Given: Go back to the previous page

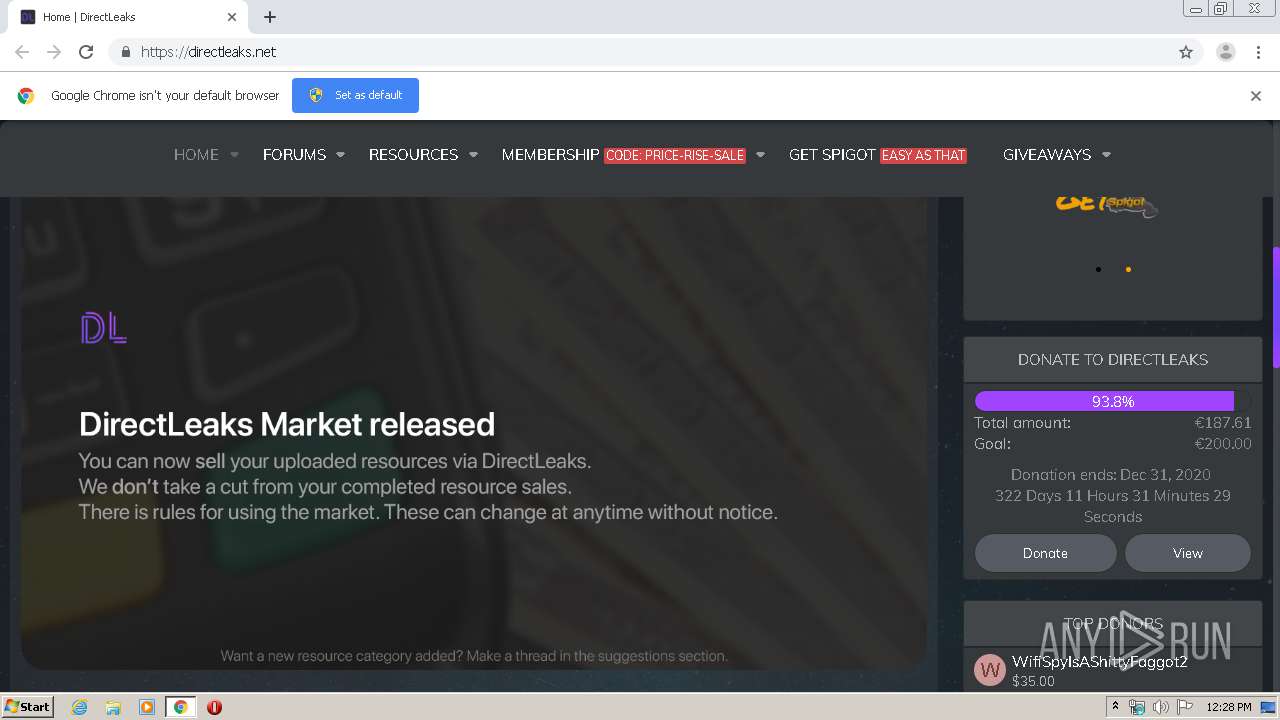Looking at the screenshot, I should pyautogui.click(x=22, y=52).
